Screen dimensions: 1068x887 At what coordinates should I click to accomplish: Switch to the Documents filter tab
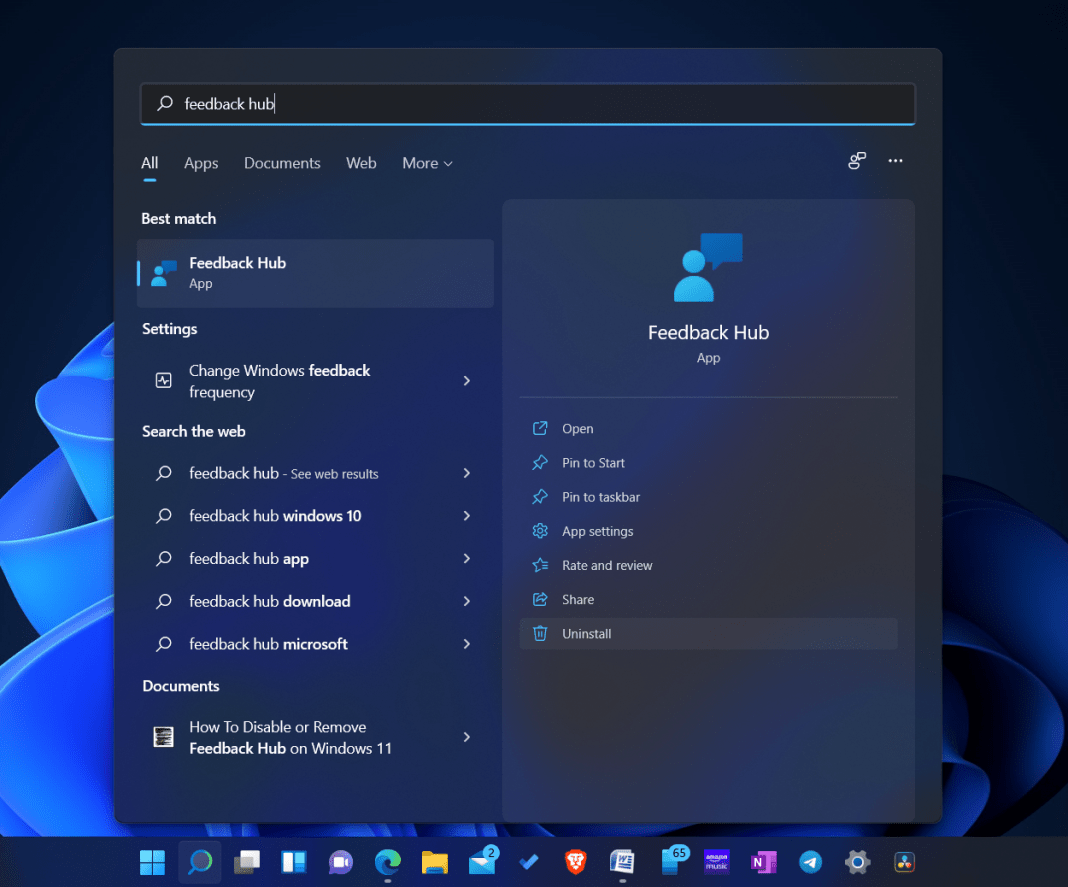[282, 163]
